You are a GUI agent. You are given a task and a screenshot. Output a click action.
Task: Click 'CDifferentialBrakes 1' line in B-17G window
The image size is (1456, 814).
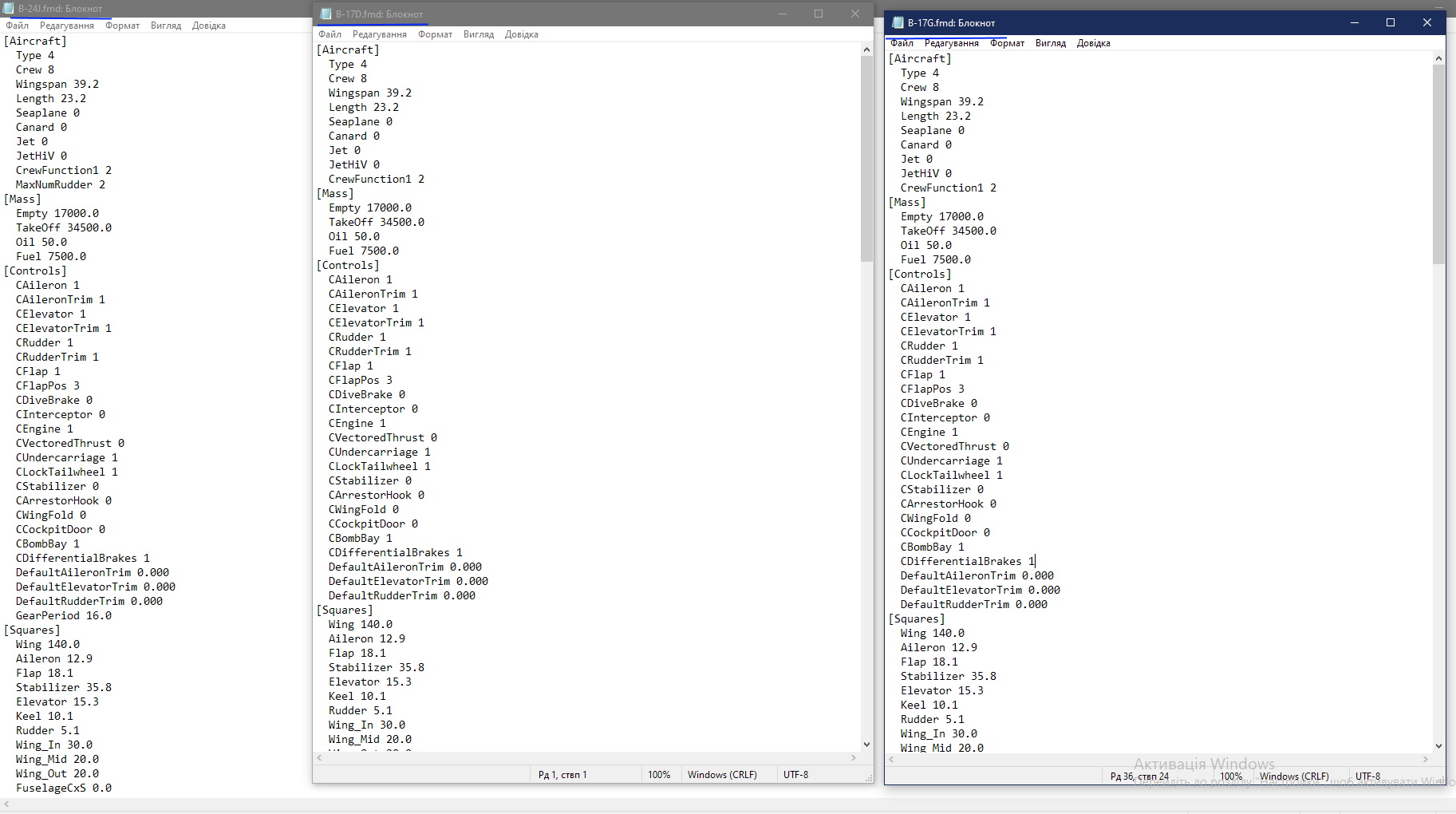point(968,561)
